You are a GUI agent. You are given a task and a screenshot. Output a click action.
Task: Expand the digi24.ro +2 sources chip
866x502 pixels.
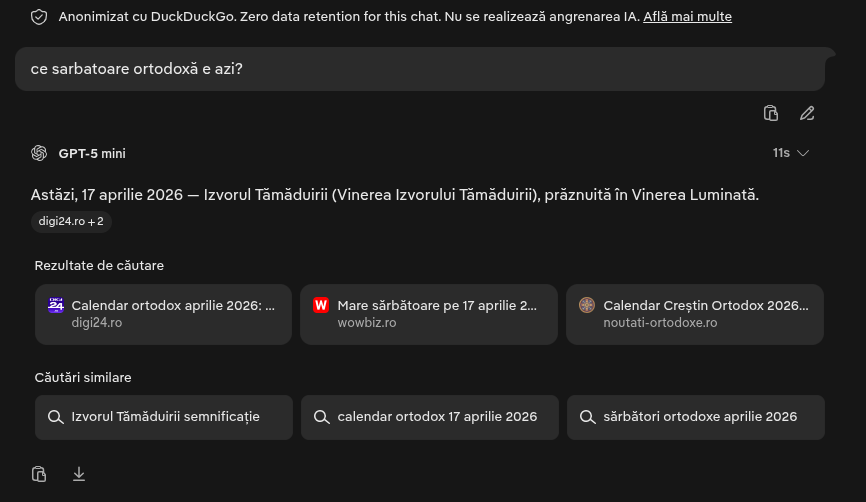71,221
